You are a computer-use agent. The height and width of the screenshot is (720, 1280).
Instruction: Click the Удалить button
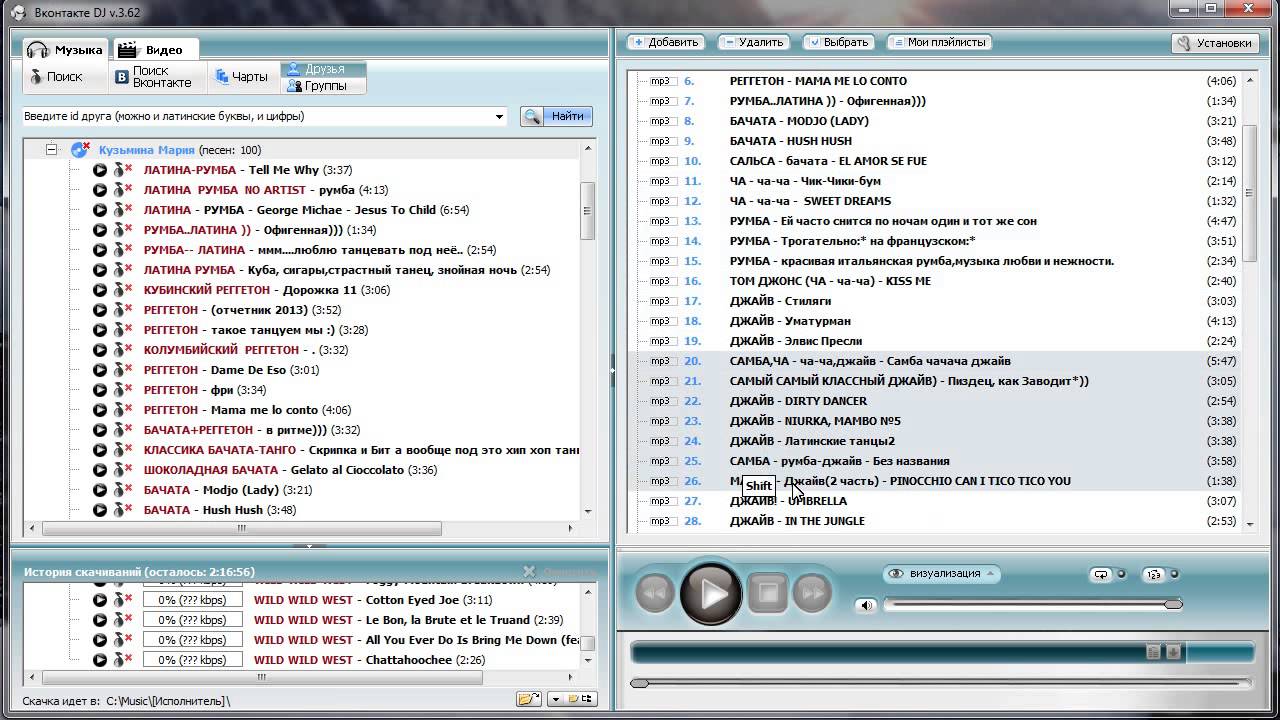pos(753,42)
